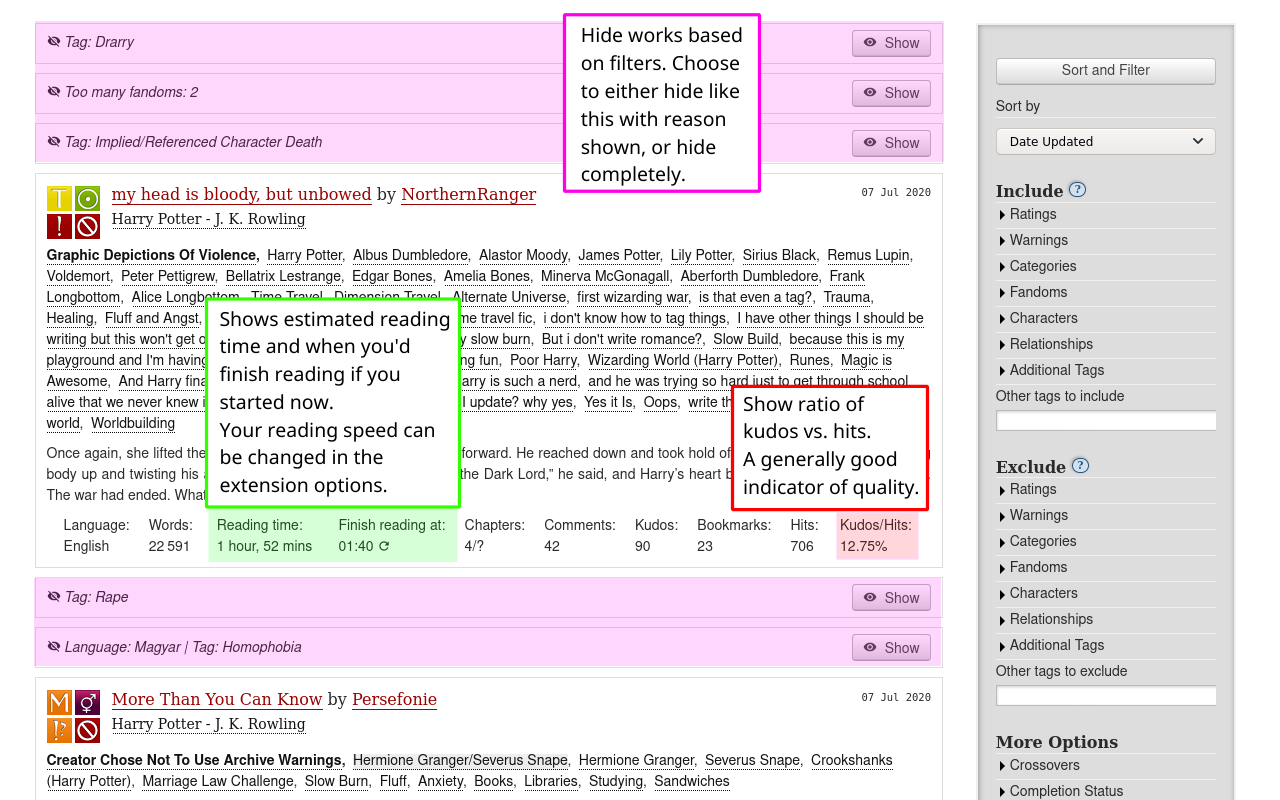Click incomplete-status icon on 'More Than You Can Know'
This screenshot has width=1280, height=800.
[87, 731]
